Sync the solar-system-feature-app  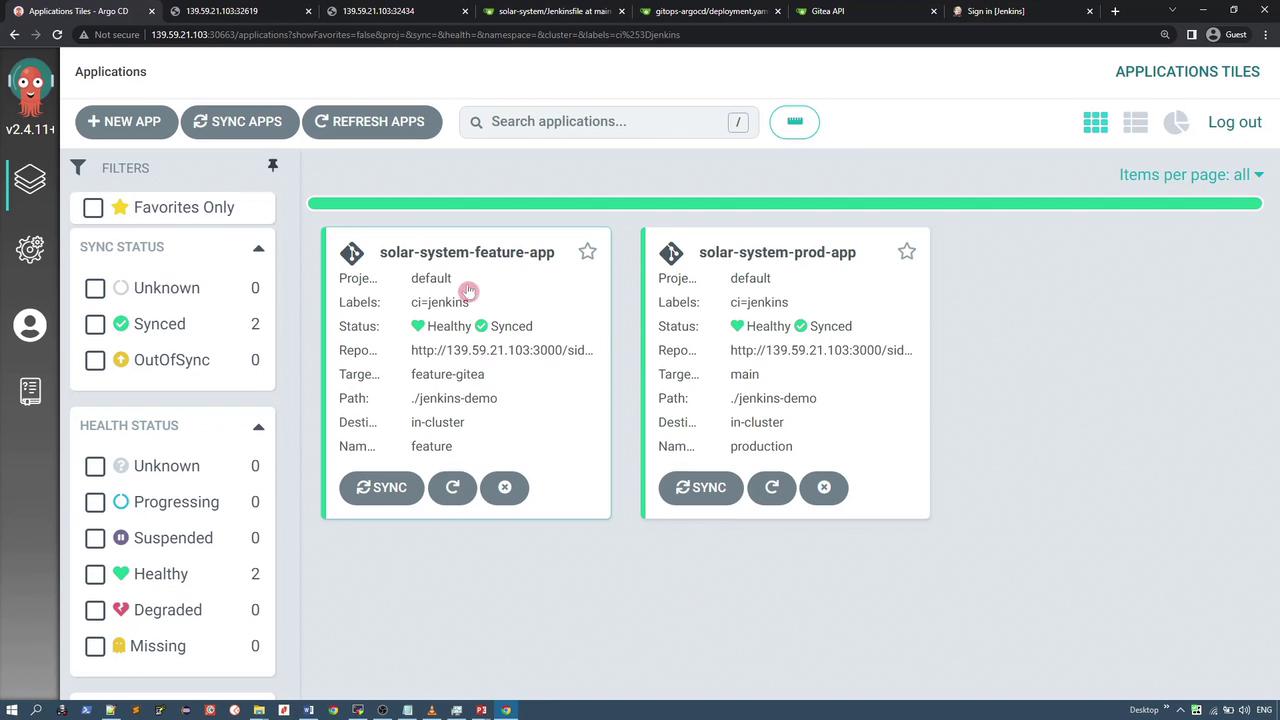382,487
